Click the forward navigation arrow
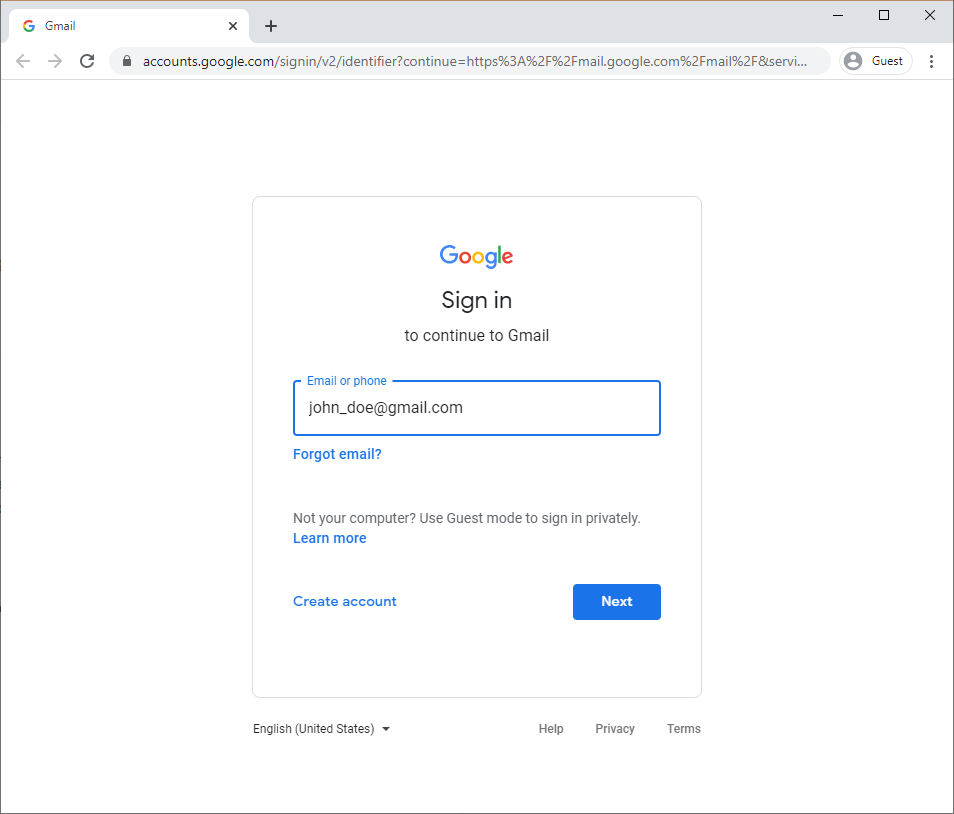The image size is (954, 814). pos(55,60)
